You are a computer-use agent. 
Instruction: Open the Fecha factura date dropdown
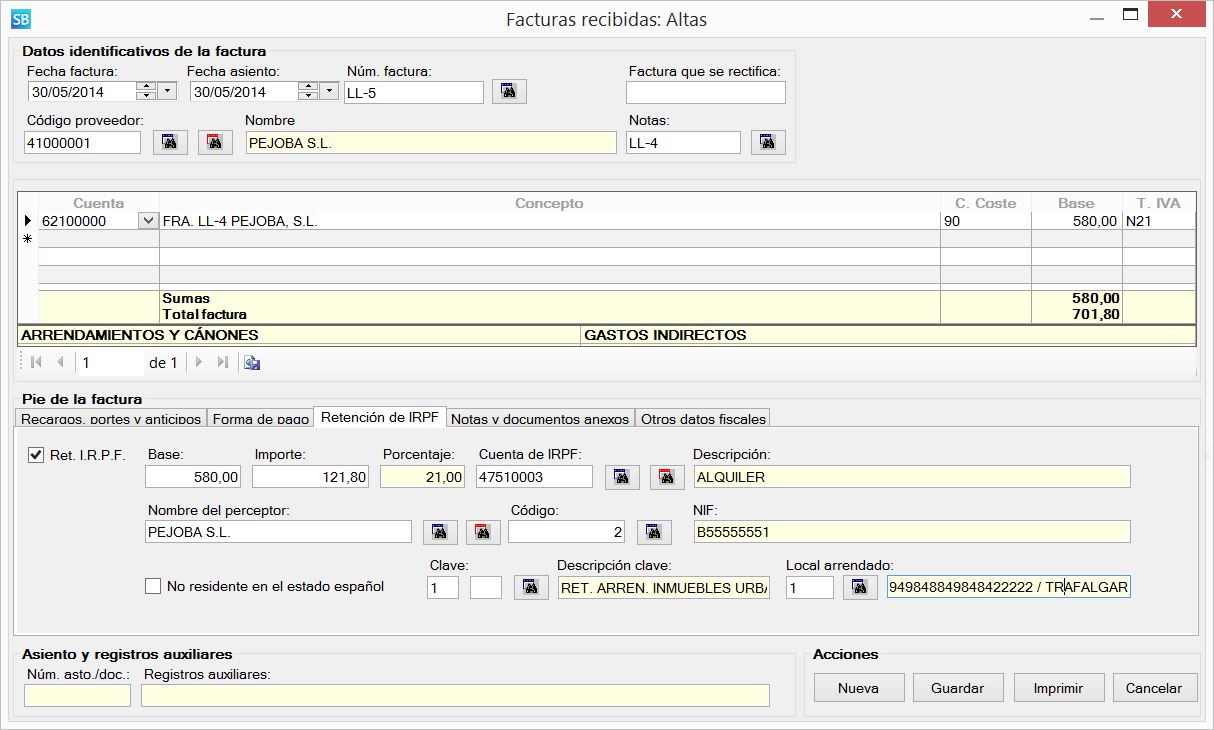click(167, 92)
